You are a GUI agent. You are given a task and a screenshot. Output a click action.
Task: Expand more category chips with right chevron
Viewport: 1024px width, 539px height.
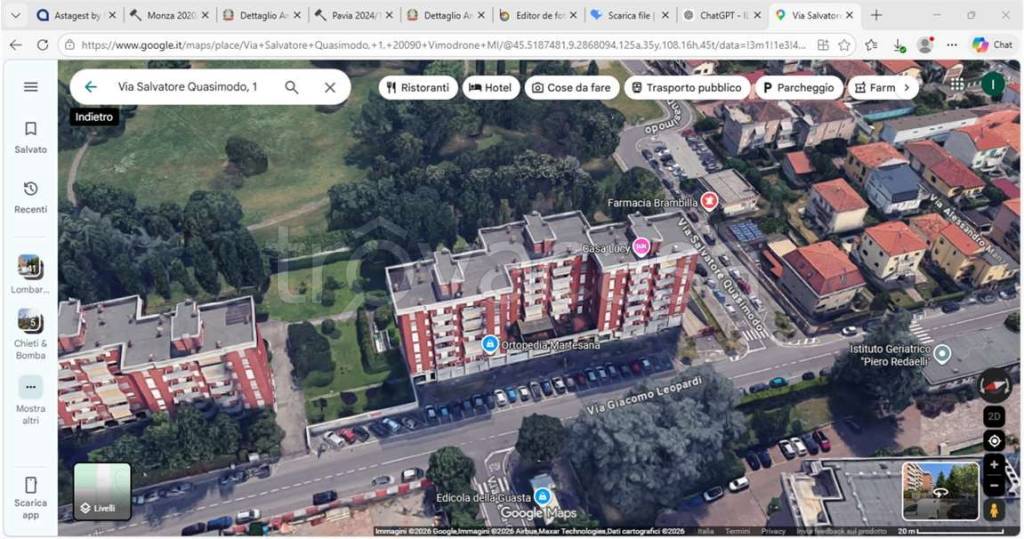[906, 87]
